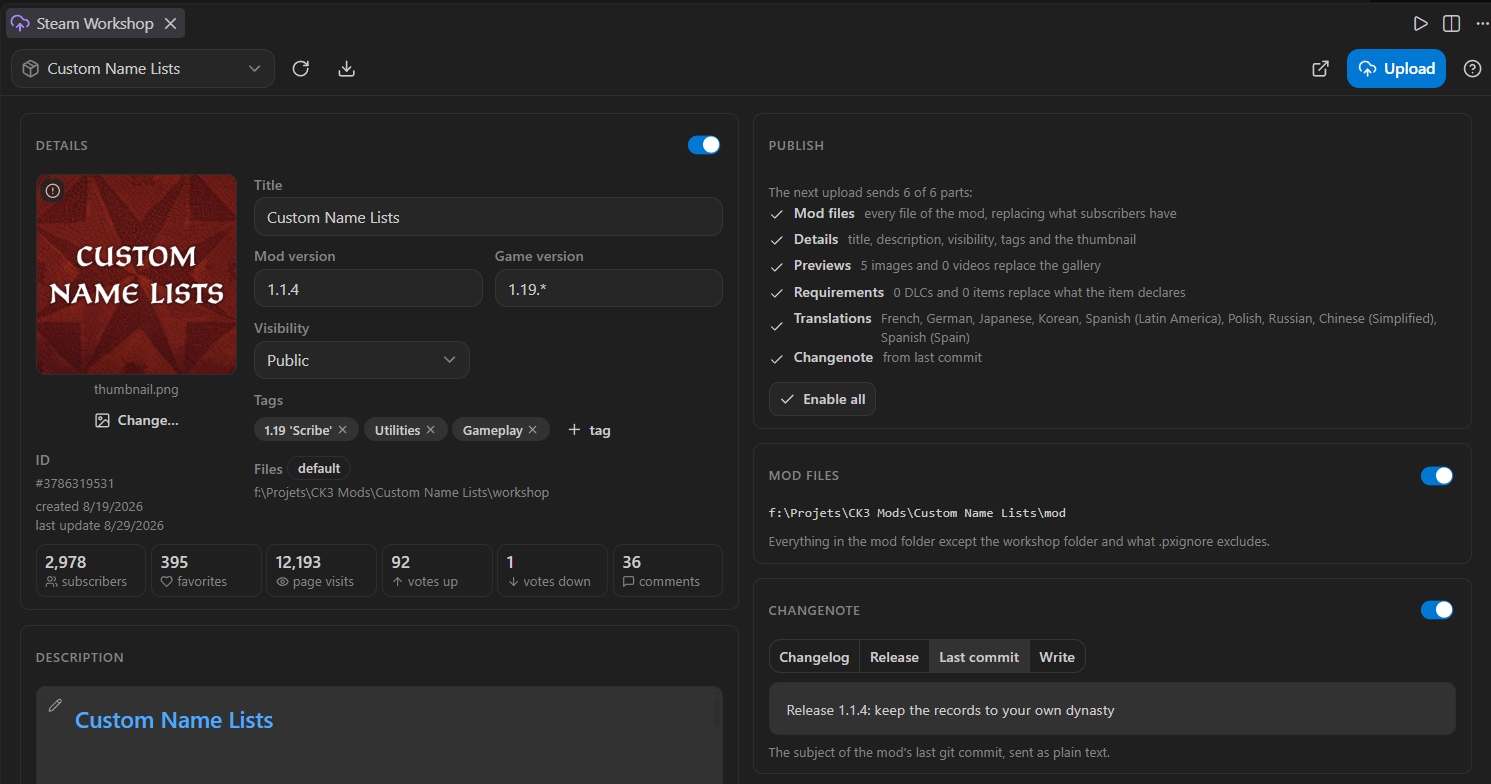This screenshot has width=1491, height=784.
Task: Click the item ID #3786319531
Action: click(x=75, y=484)
